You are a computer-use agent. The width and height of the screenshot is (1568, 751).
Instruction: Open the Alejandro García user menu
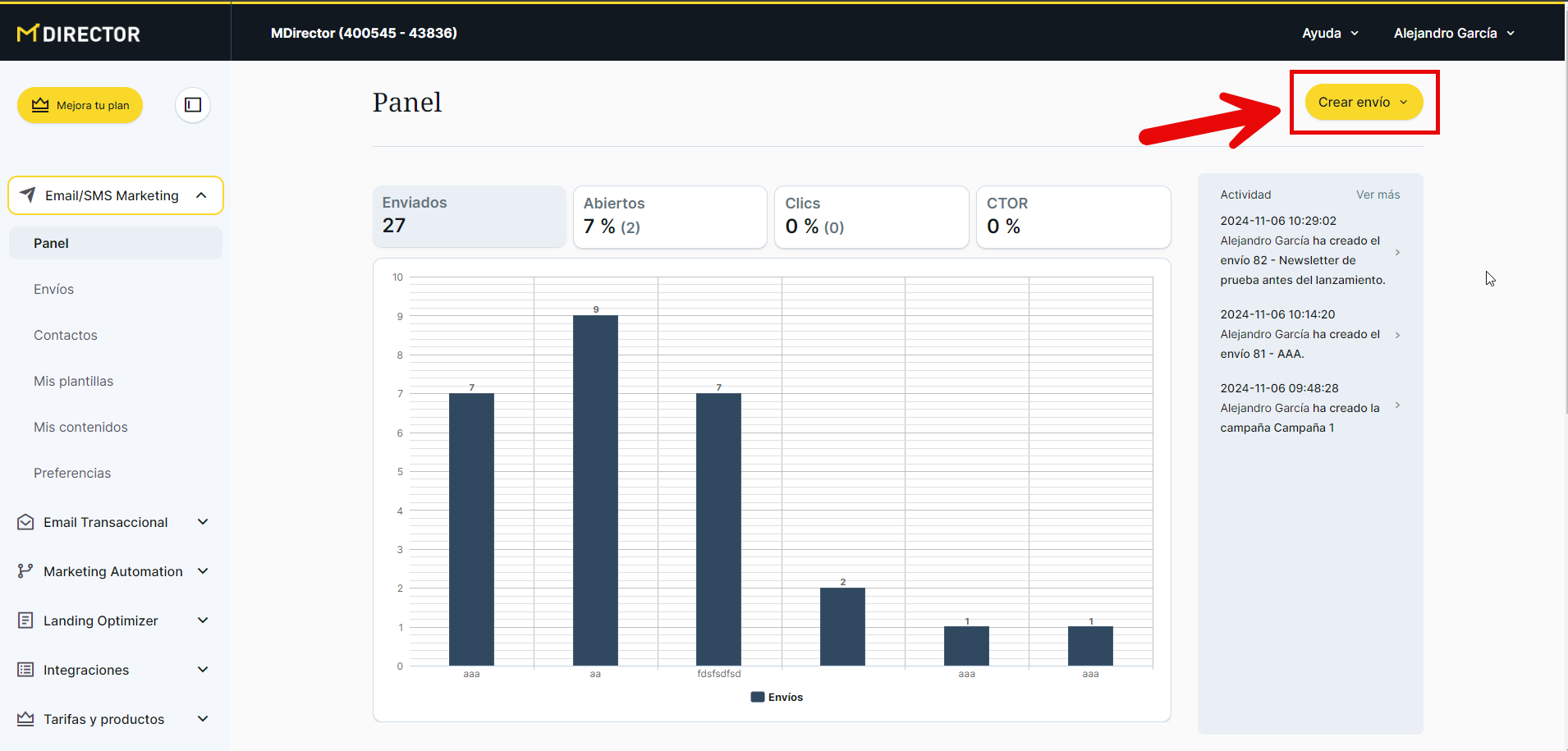coord(1453,33)
